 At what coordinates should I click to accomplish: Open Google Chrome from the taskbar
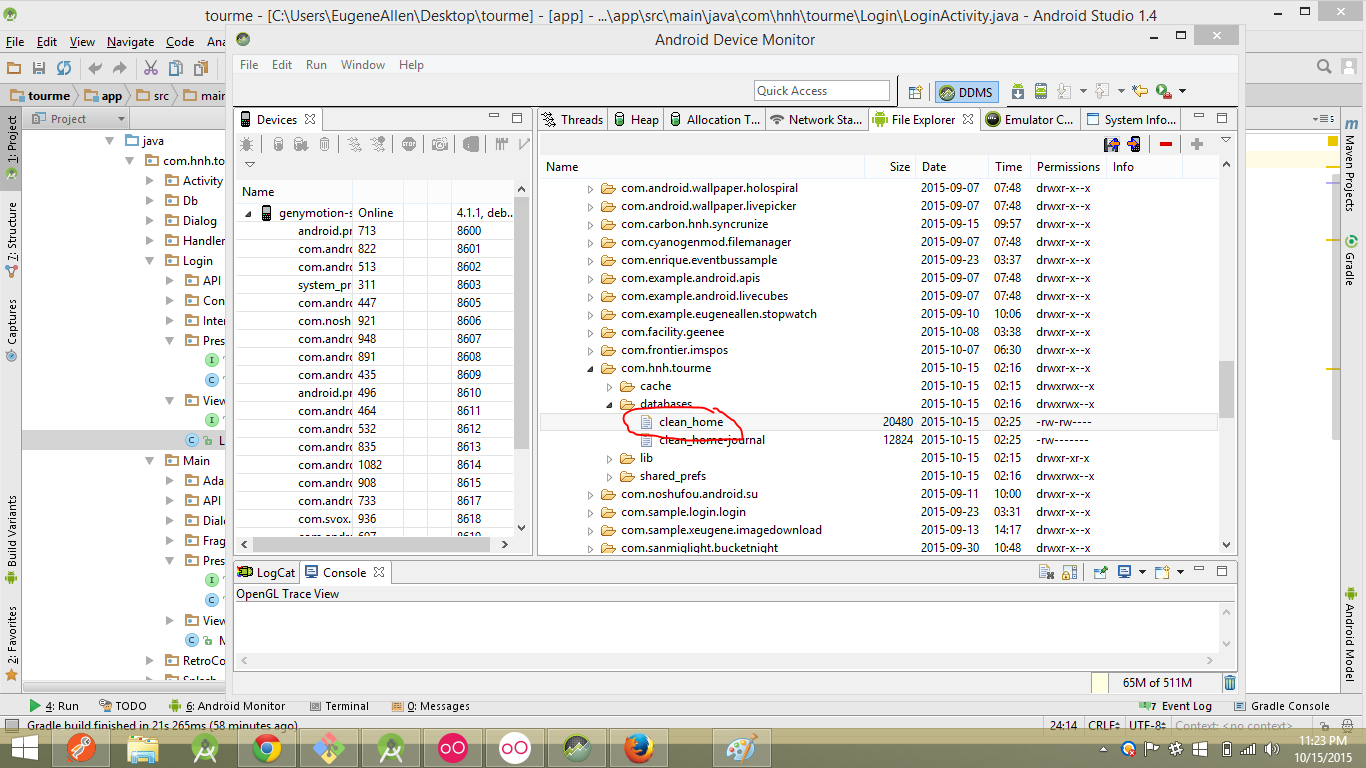[267, 748]
